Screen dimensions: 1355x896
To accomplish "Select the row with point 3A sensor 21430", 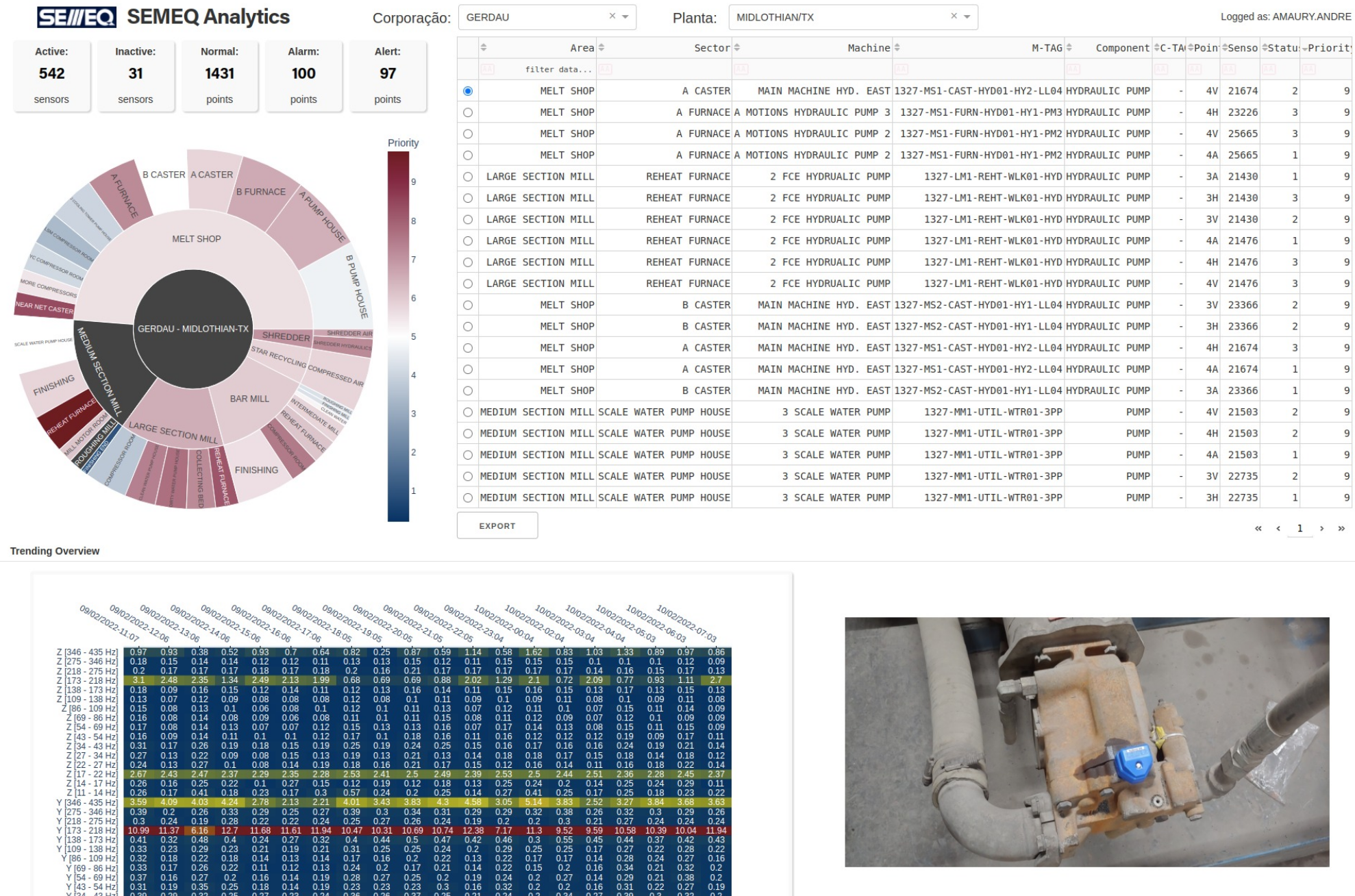I will (468, 177).
